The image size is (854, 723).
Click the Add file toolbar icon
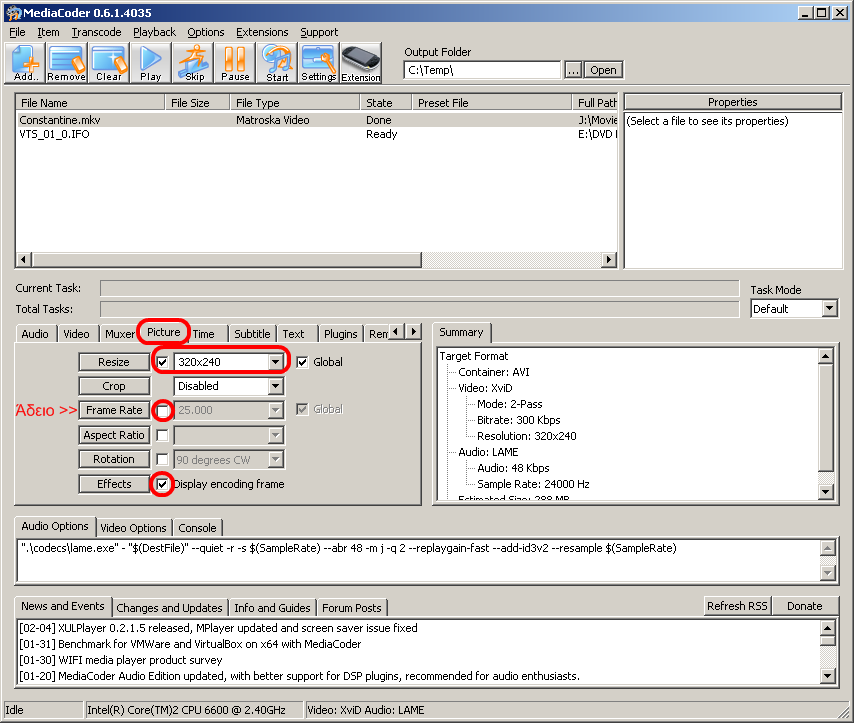pyautogui.click(x=25, y=63)
